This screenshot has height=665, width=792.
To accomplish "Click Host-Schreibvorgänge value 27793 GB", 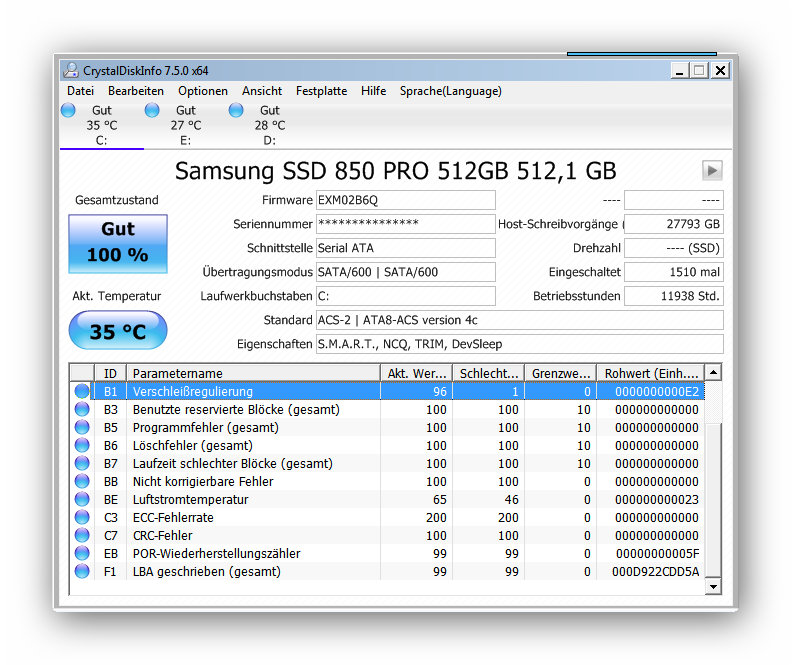I will [674, 224].
